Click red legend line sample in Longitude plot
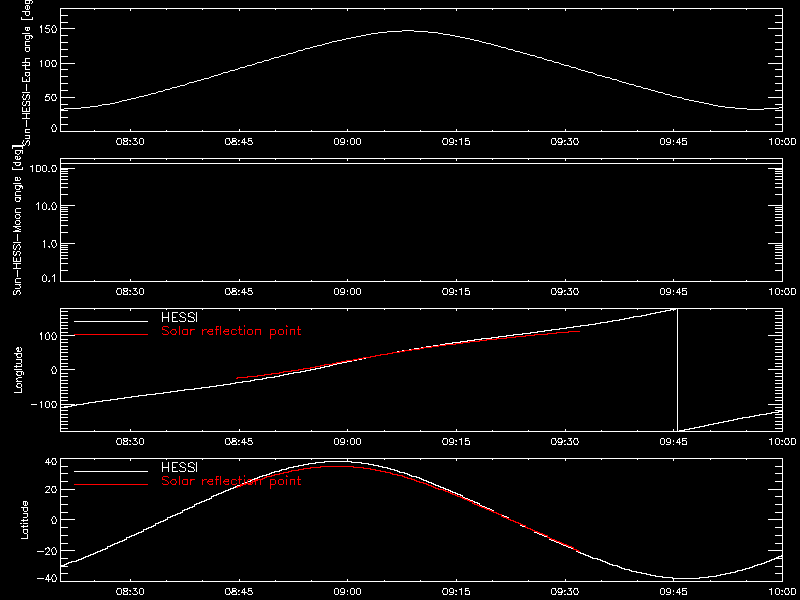Screen dimensions: 800x600 111,335
